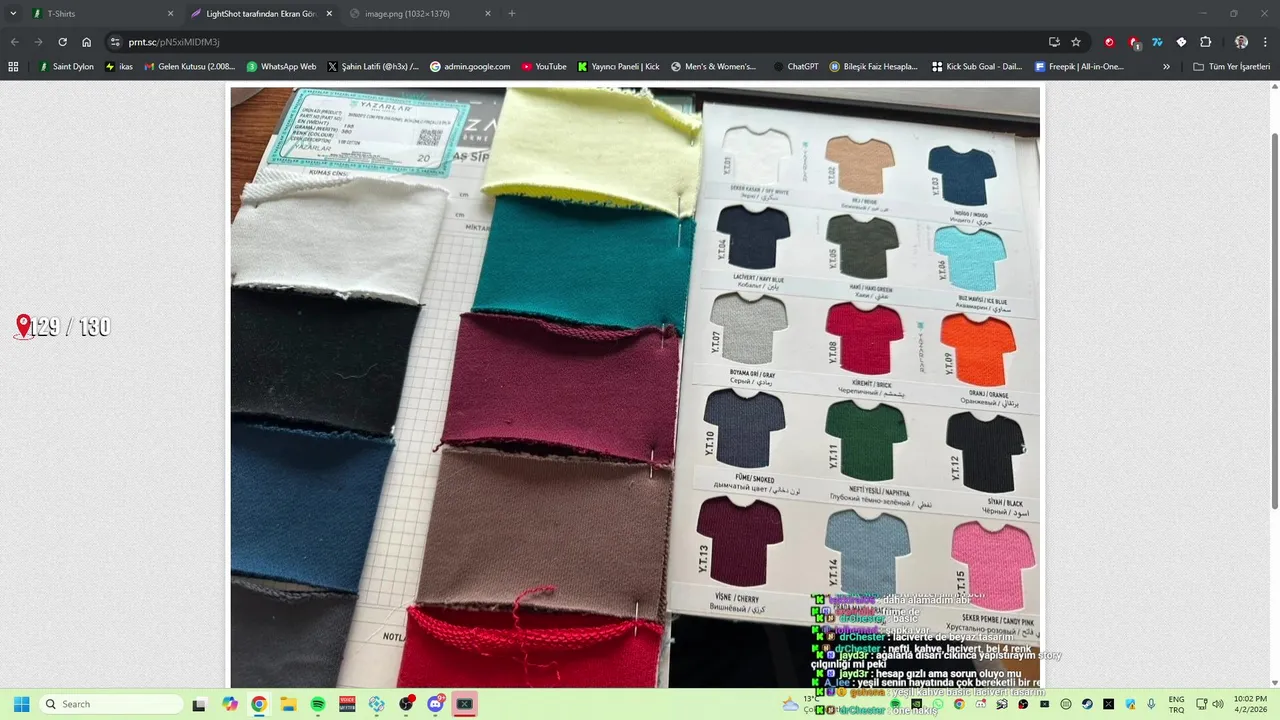This screenshot has height=720, width=1280.
Task: Bookmark this page with the star
Action: tap(1076, 42)
